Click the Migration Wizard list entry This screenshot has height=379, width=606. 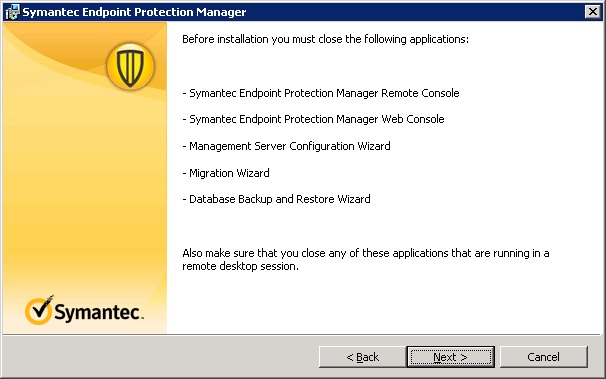(x=226, y=173)
